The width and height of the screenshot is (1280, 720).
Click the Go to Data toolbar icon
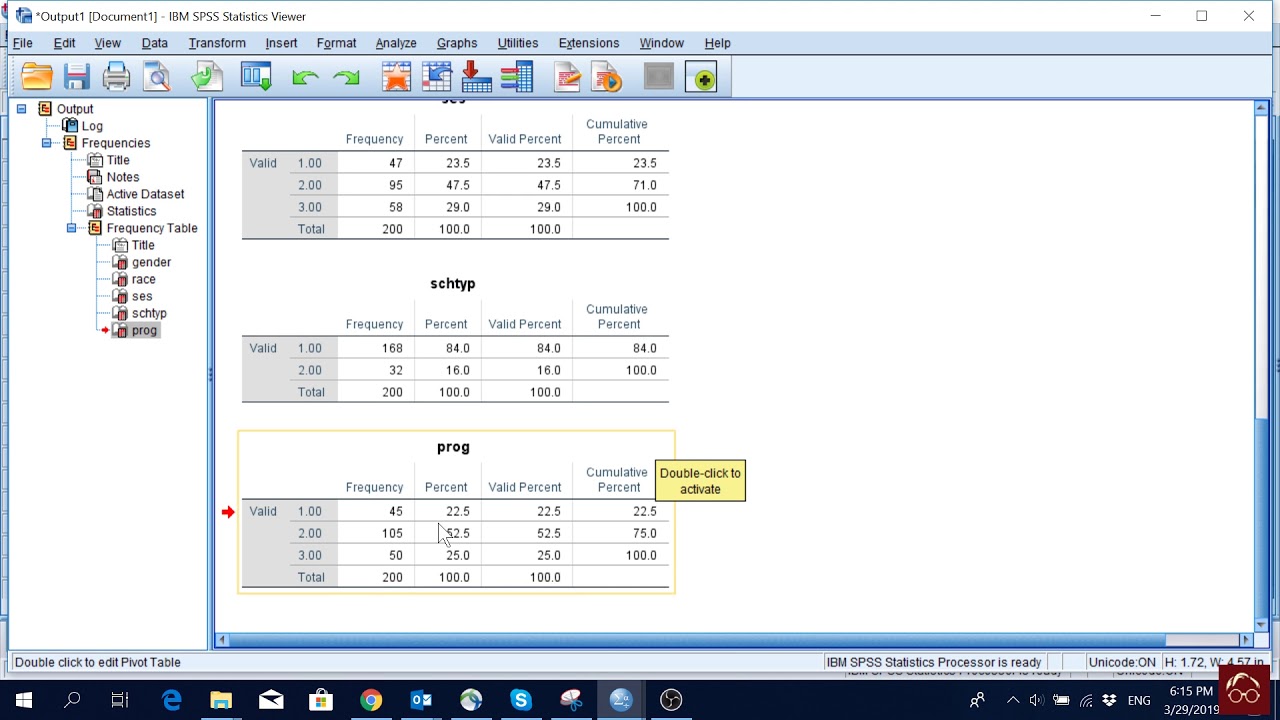pos(437,77)
